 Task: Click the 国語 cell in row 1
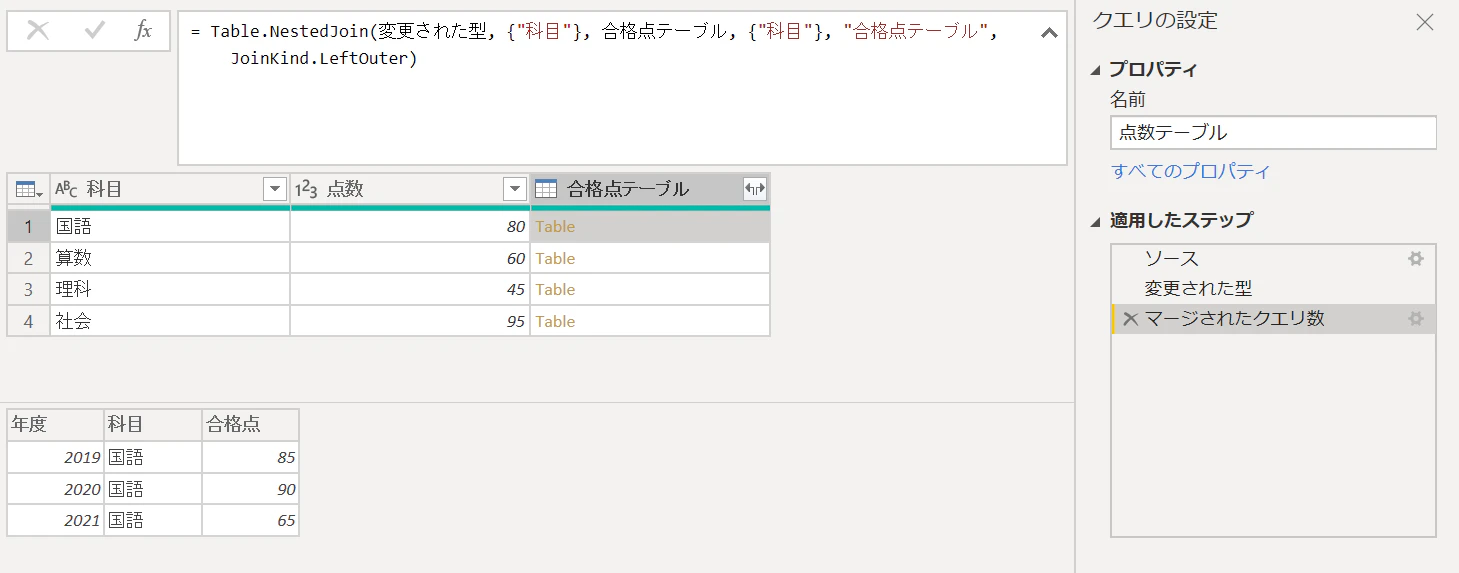(170, 227)
